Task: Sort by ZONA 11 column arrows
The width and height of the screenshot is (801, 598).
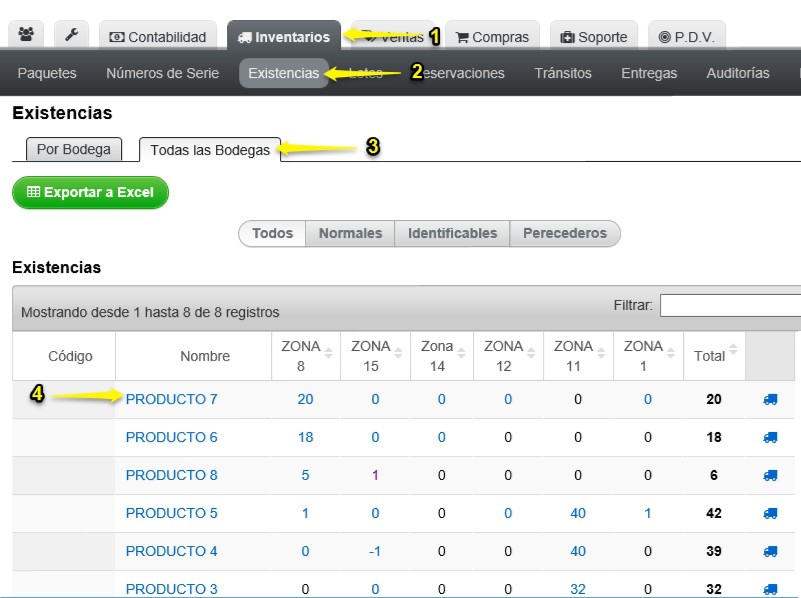Action: [x=601, y=352]
